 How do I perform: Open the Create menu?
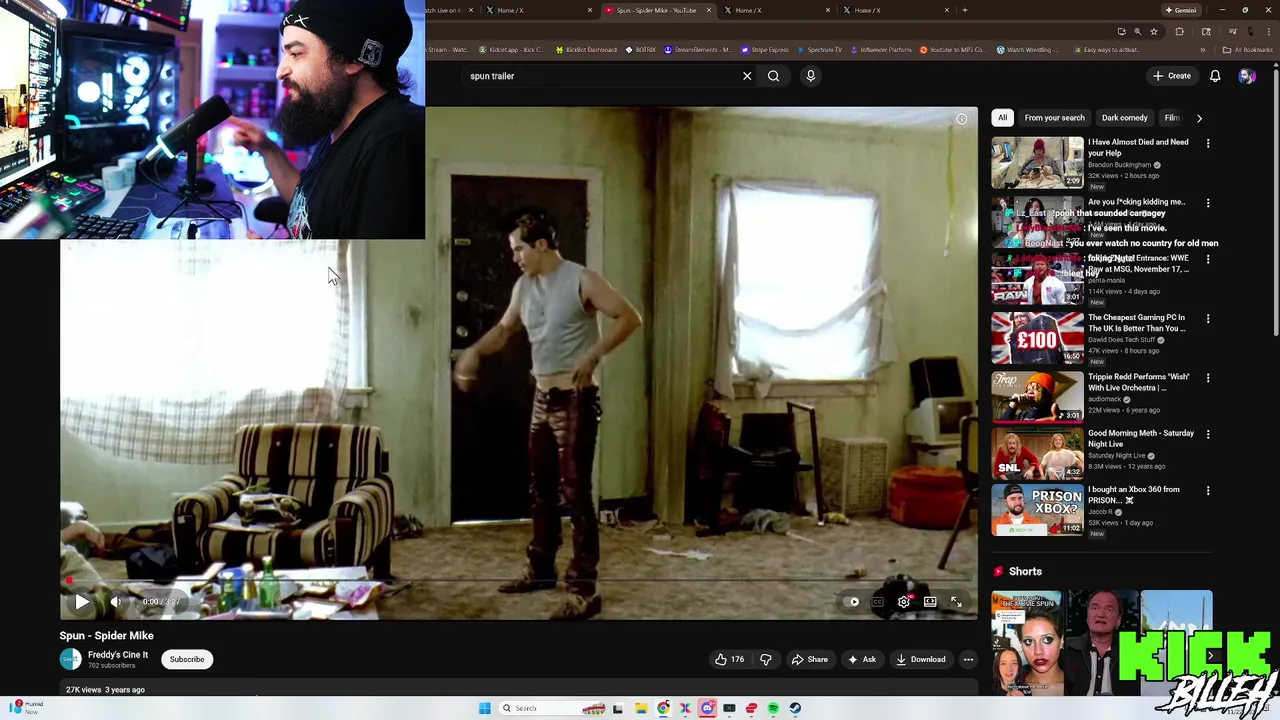click(1172, 76)
